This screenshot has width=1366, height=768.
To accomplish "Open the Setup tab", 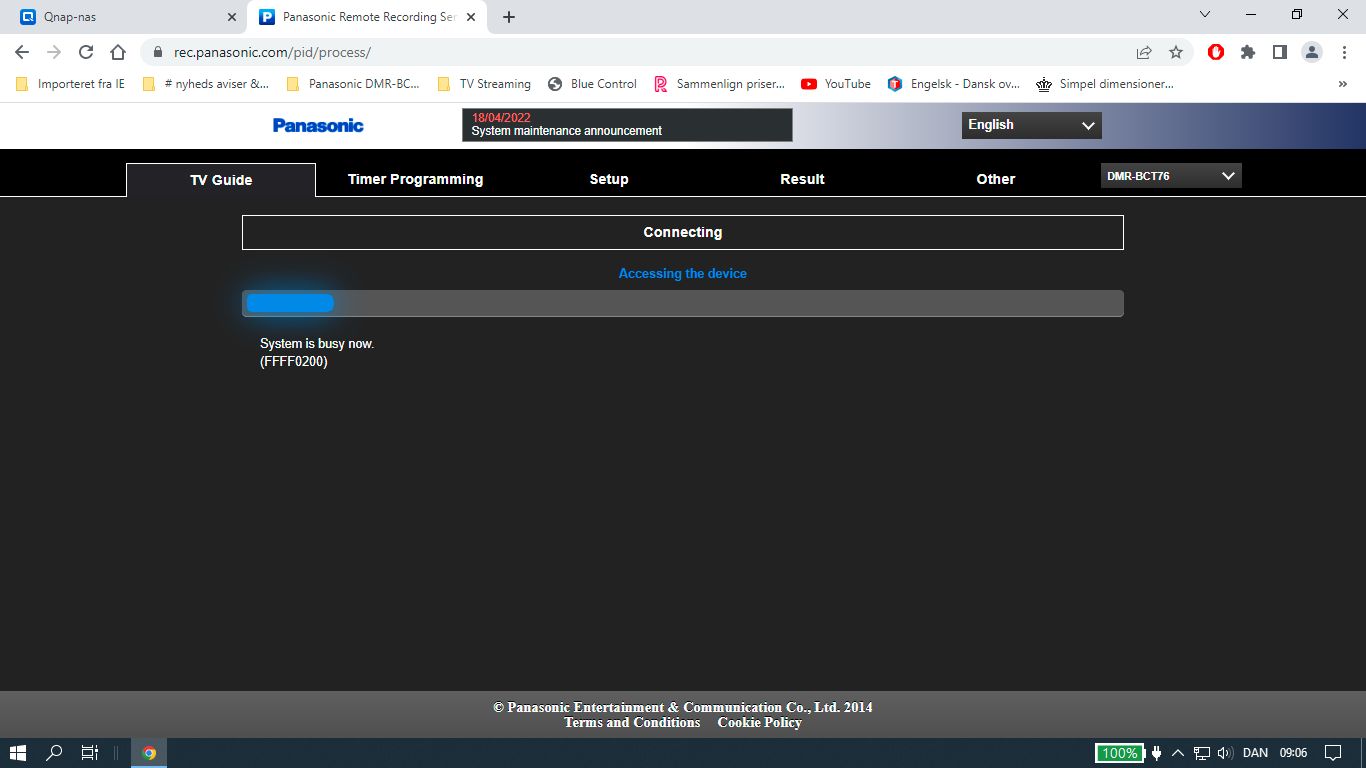I will pyautogui.click(x=609, y=179).
